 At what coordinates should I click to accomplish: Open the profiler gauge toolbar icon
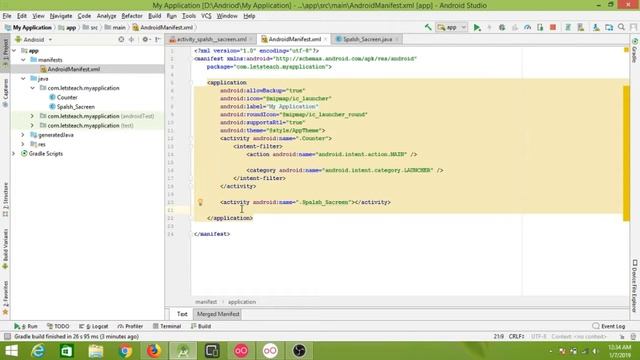pos(527,27)
